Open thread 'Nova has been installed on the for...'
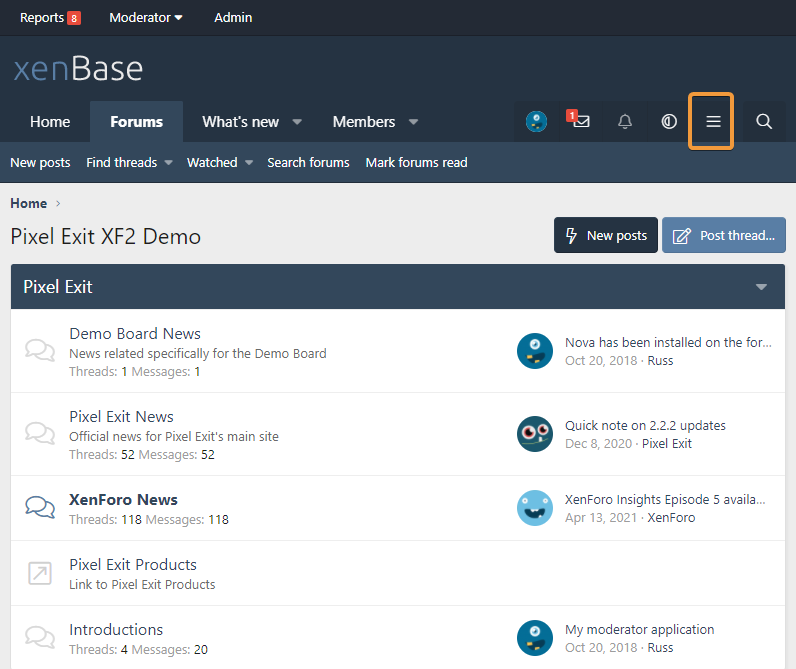Viewport: 796px width, 669px height. 669,343
